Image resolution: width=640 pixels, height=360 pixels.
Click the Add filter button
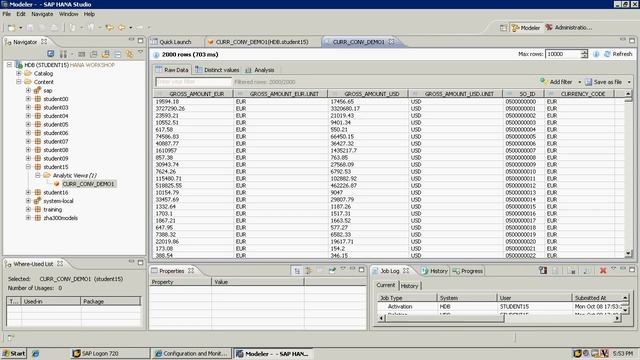point(556,82)
